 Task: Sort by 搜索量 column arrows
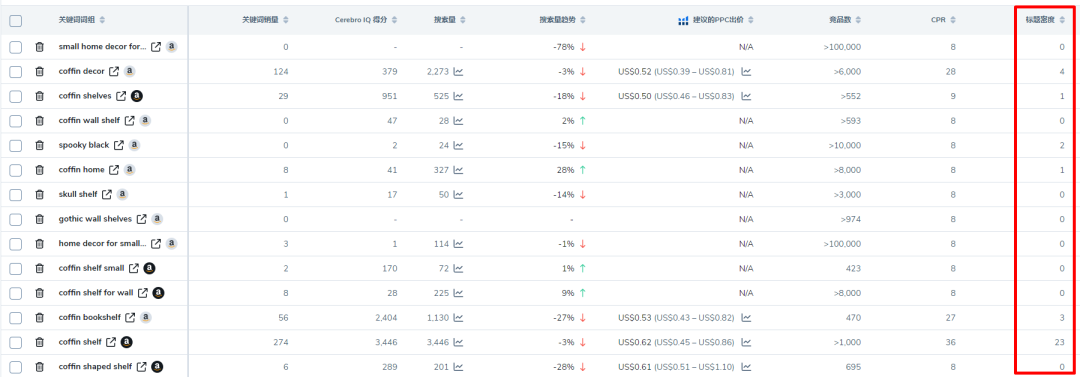463,20
